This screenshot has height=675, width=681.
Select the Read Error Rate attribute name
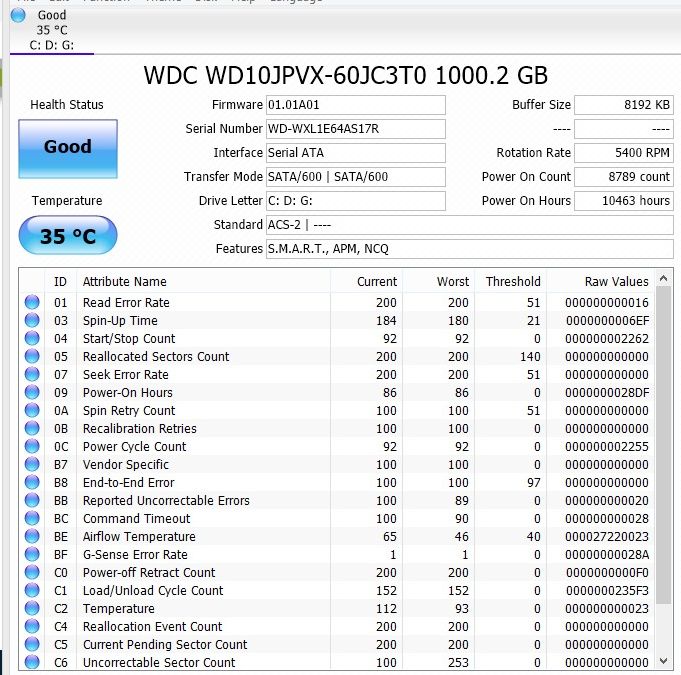[126, 302]
